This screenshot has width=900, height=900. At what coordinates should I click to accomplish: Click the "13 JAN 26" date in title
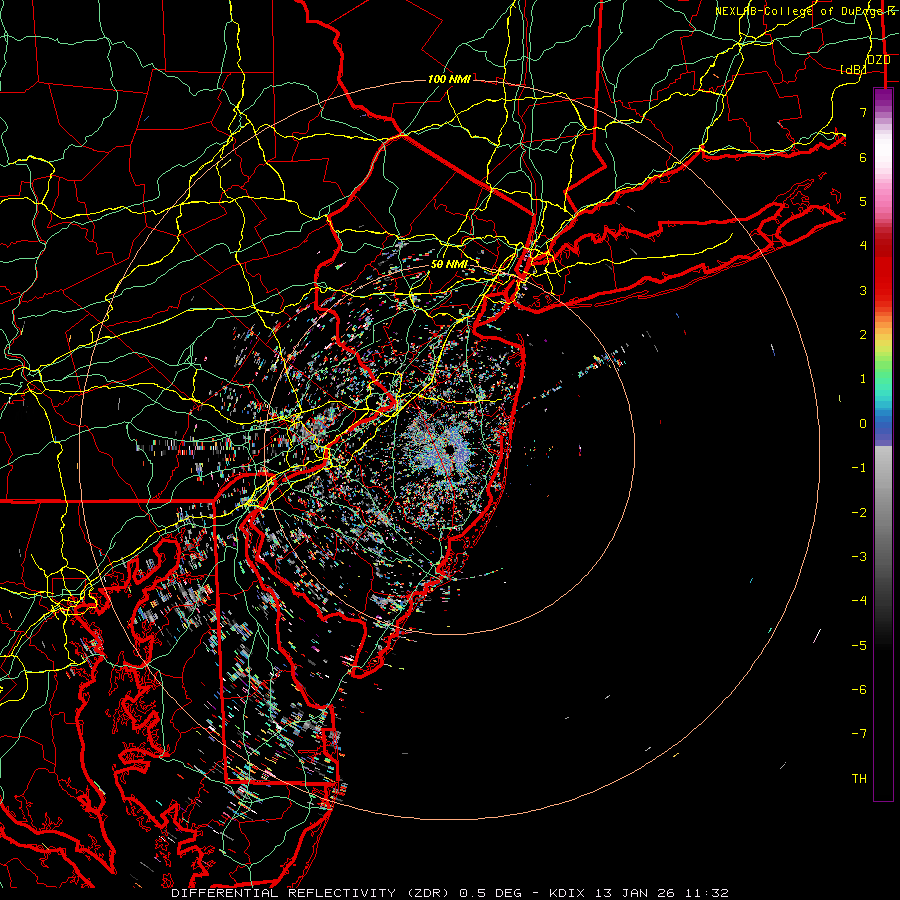tap(634, 893)
